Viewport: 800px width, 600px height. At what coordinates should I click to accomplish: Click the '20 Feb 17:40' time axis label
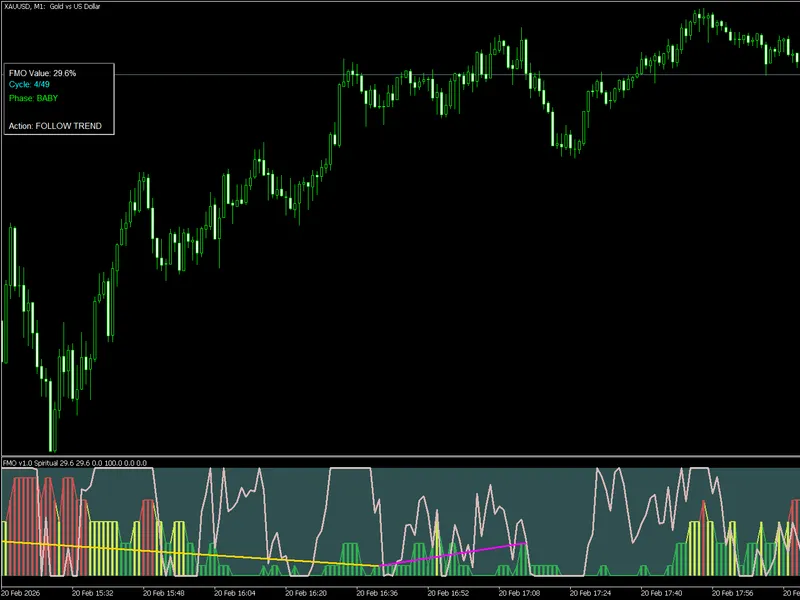[x=662, y=593]
